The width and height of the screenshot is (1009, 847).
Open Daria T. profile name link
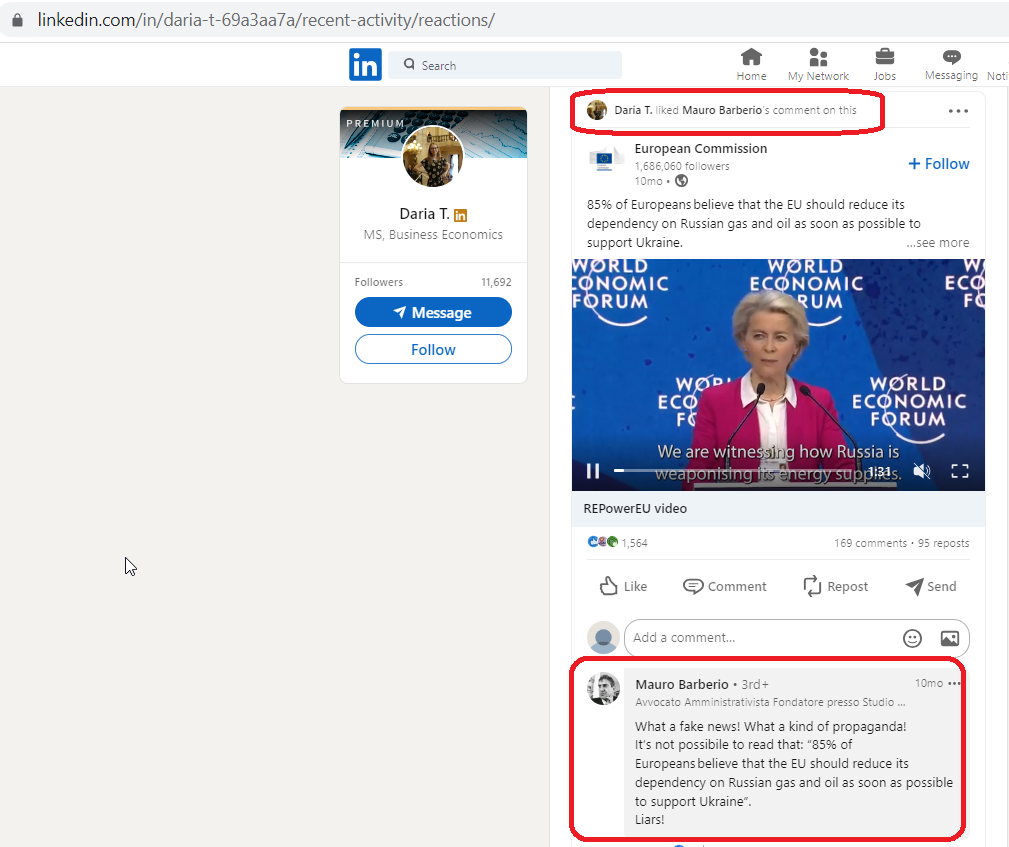point(424,214)
